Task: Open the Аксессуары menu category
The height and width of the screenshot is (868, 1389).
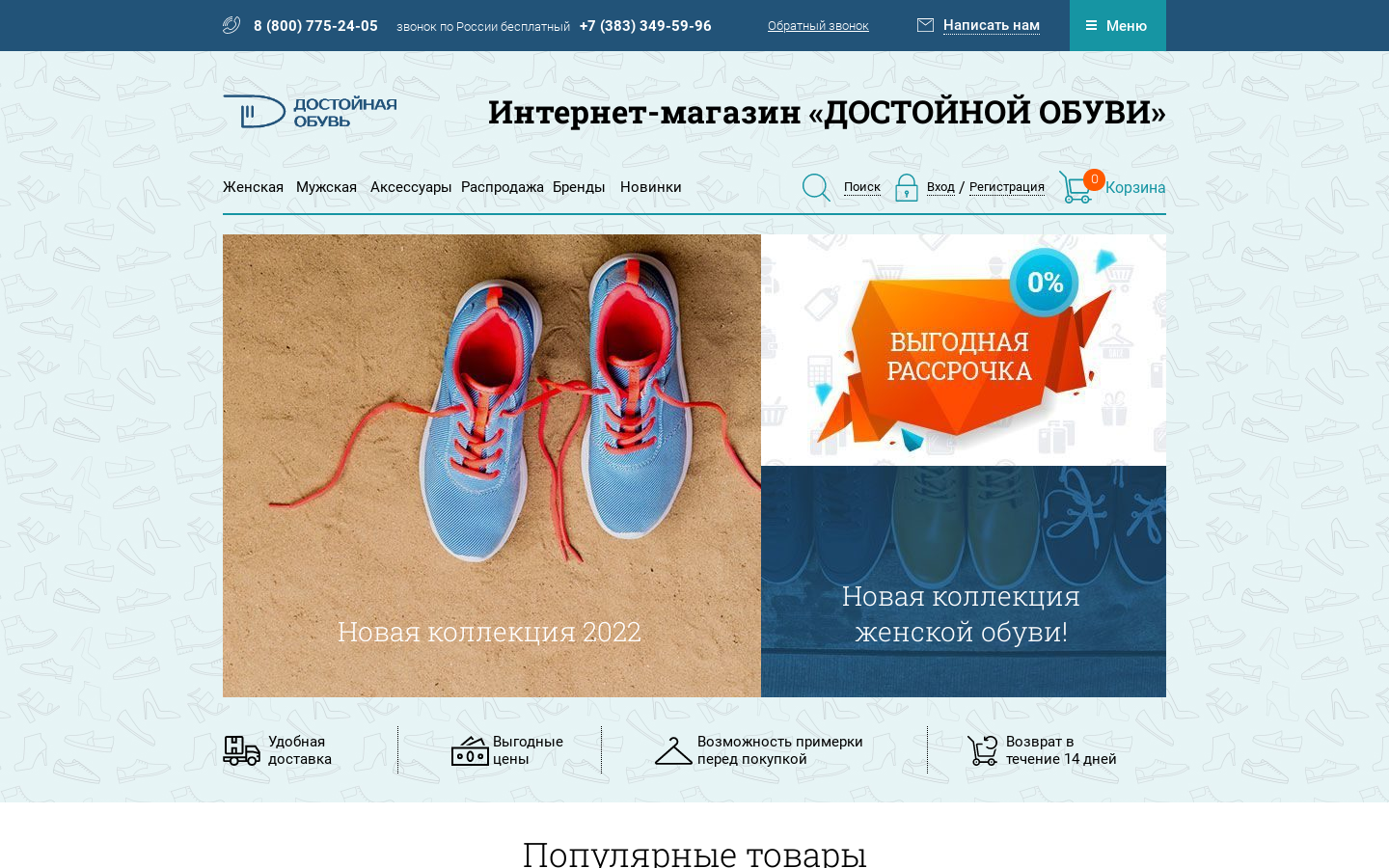Action: coord(411,187)
